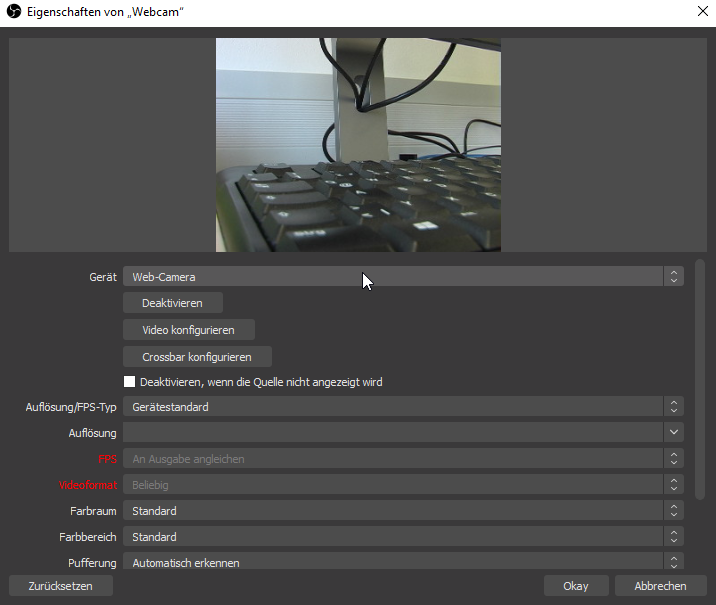This screenshot has width=716, height=605.
Task: Open the Gerät device dropdown
Action: tap(402, 277)
